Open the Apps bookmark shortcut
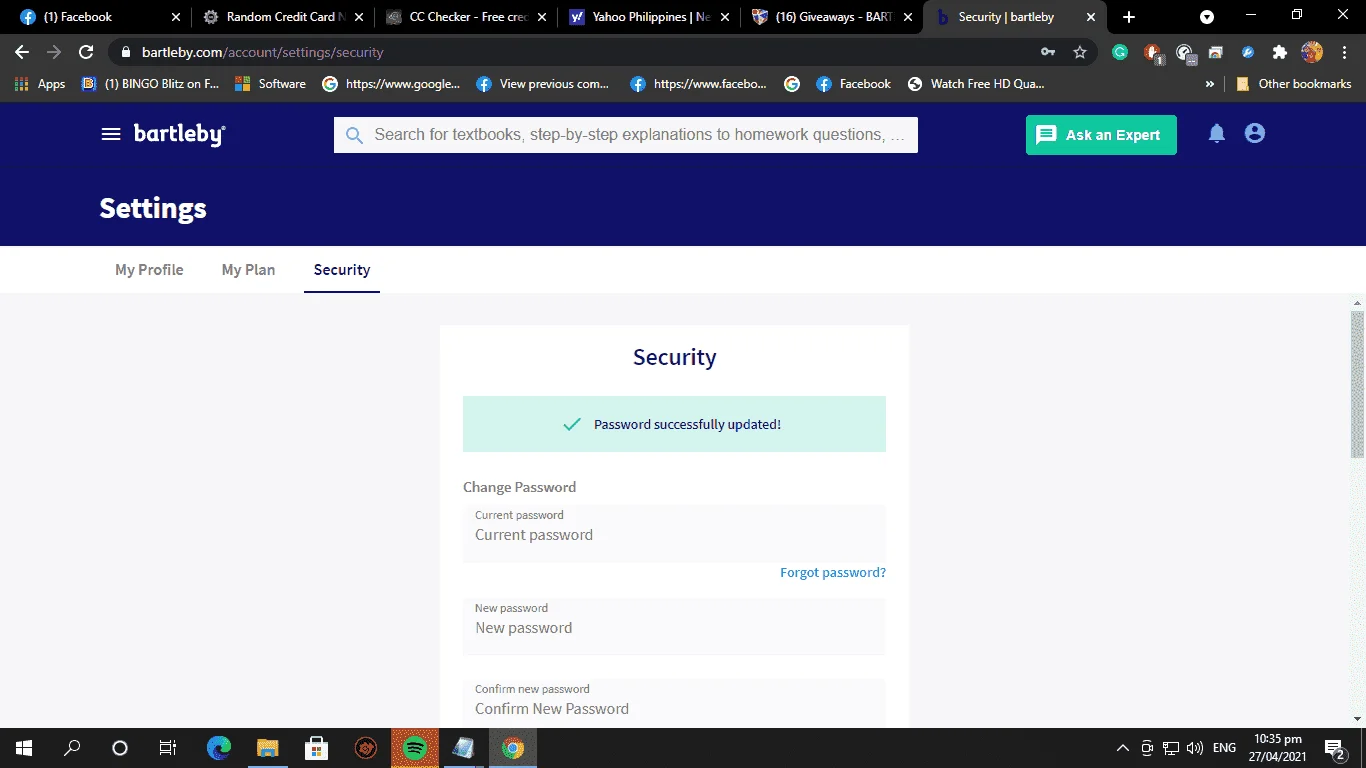1366x768 pixels. click(x=40, y=84)
